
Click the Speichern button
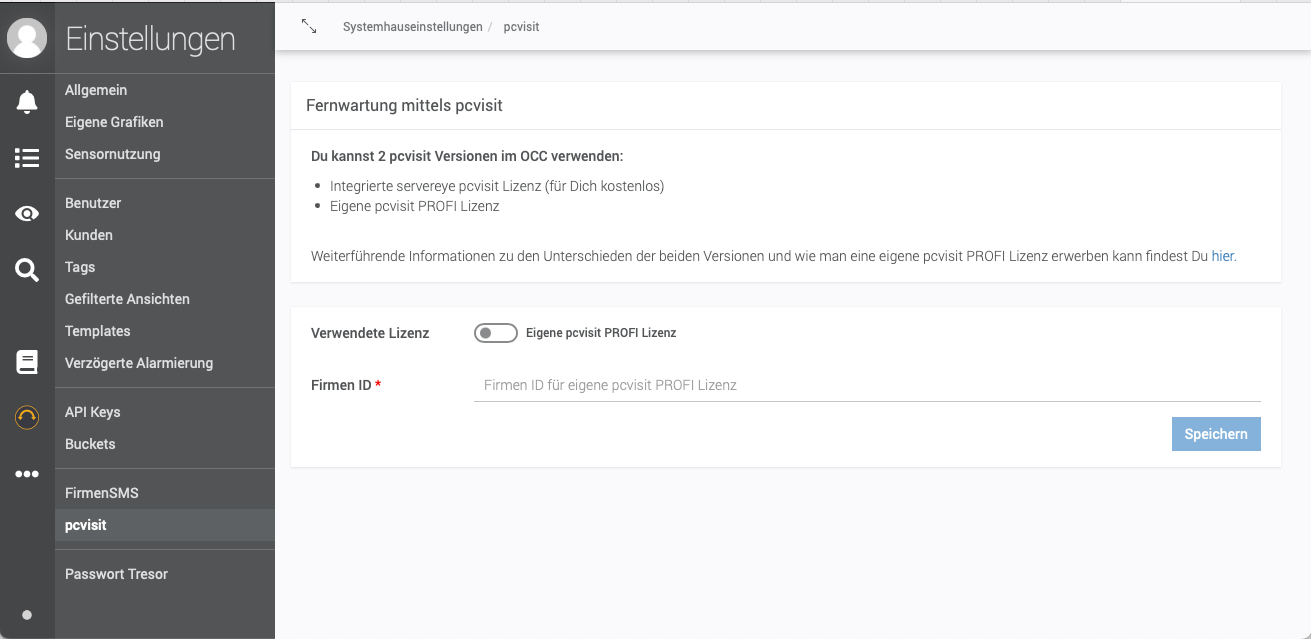point(1216,434)
